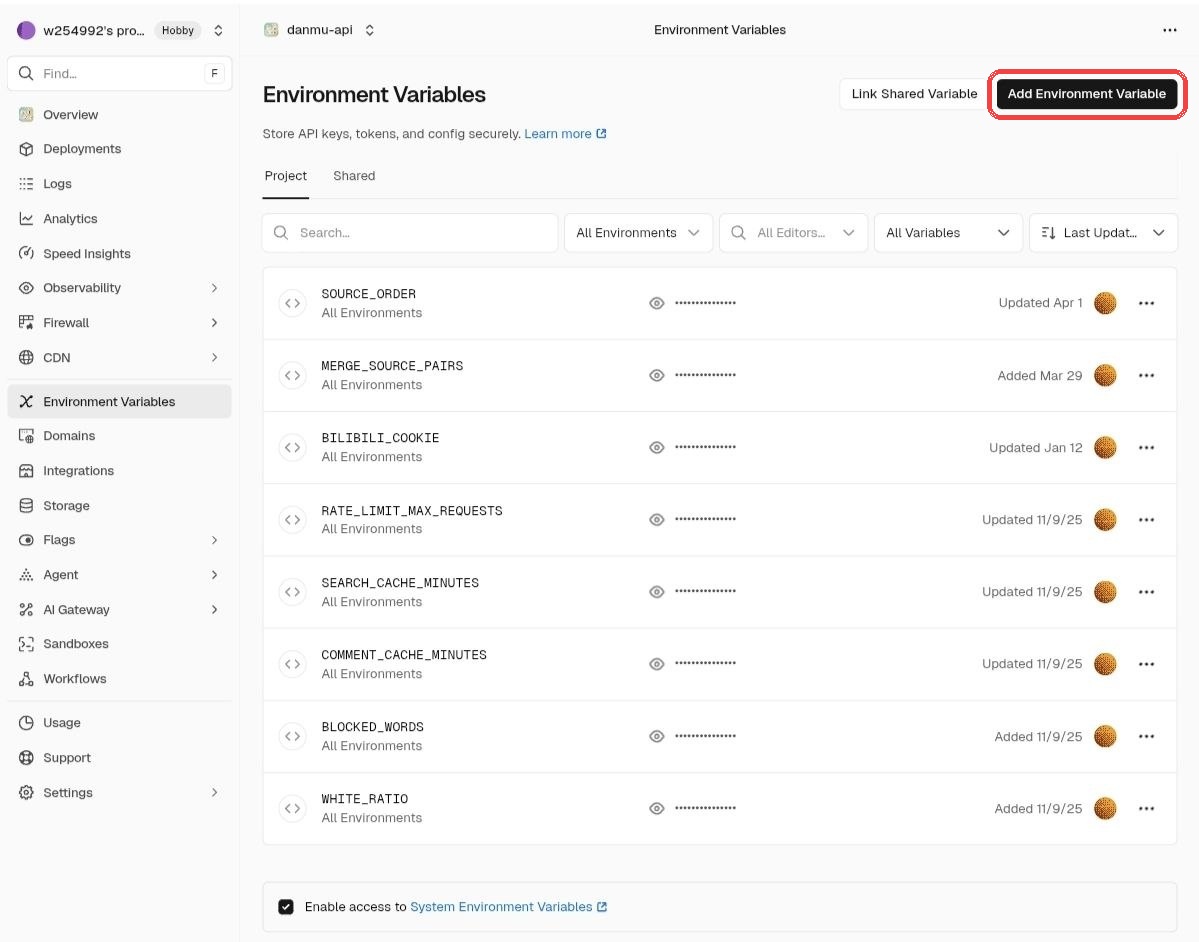
Task: Open the more menu for MERGE_SOURCE_PAIRS
Action: click(1145, 375)
